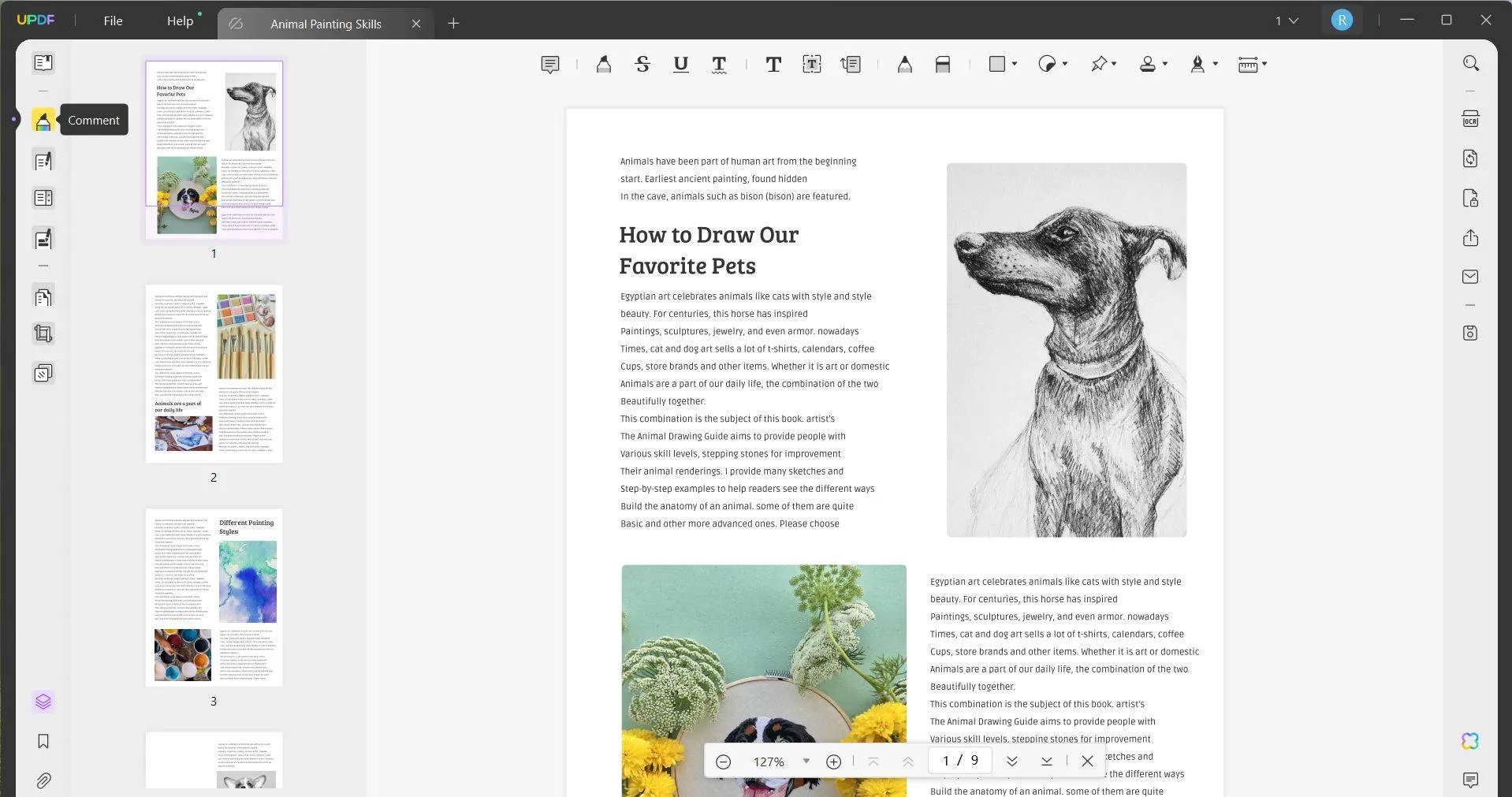Open the attachments paperclip panel
Viewport: 1512px width, 797px height.
click(43, 780)
